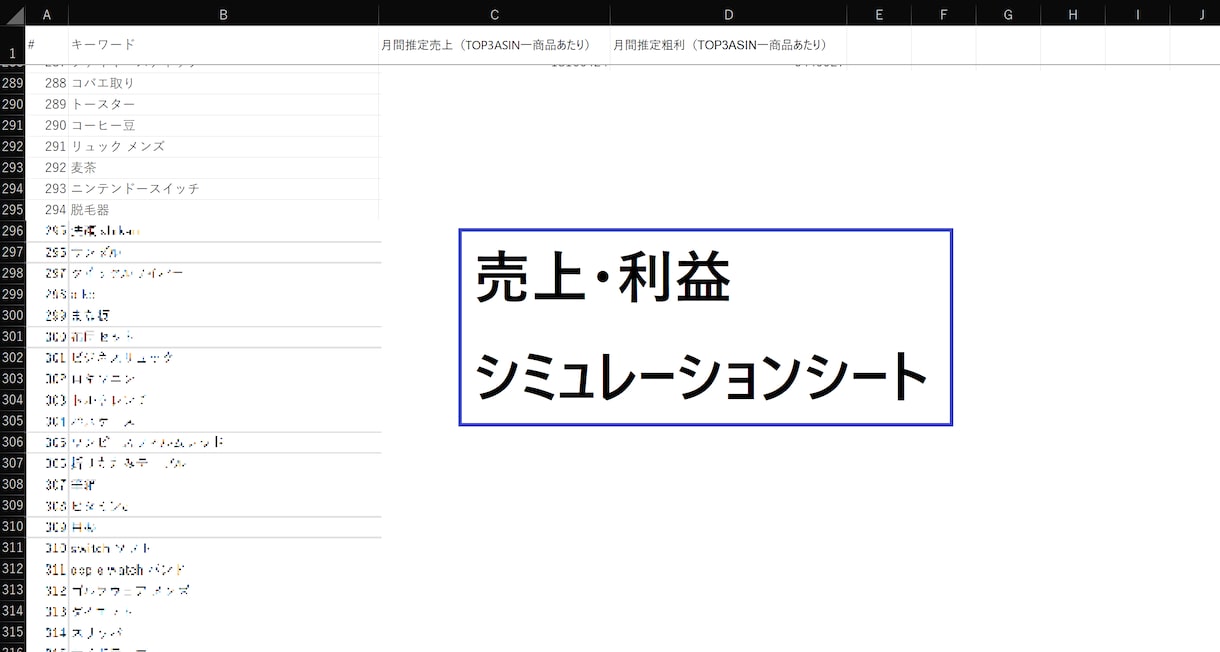Select the # cell beside 'トースター'
The width and height of the screenshot is (1220, 652).
point(47,104)
